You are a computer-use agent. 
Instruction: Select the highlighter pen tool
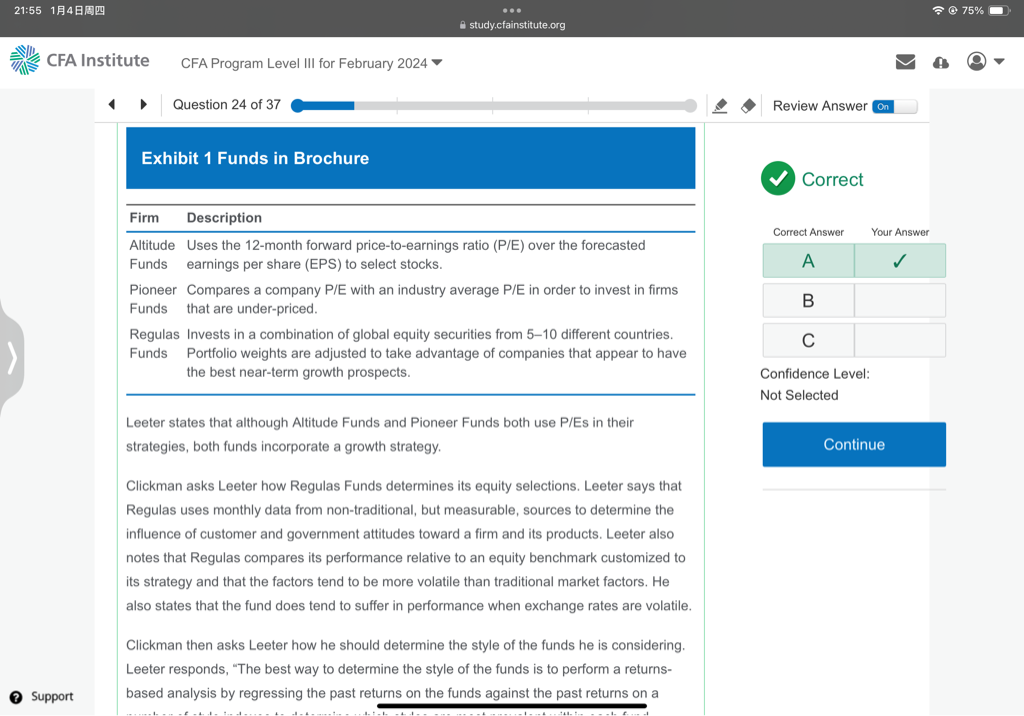click(719, 106)
